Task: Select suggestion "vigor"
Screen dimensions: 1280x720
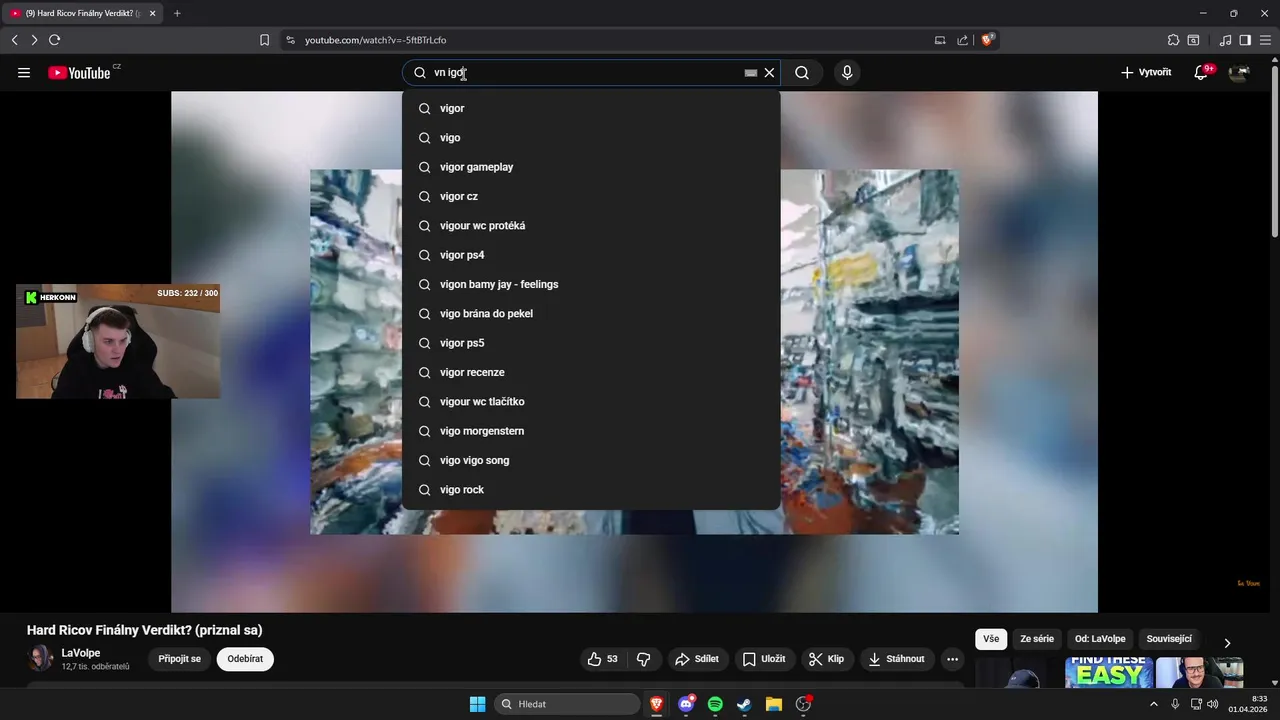Action: coord(591,108)
